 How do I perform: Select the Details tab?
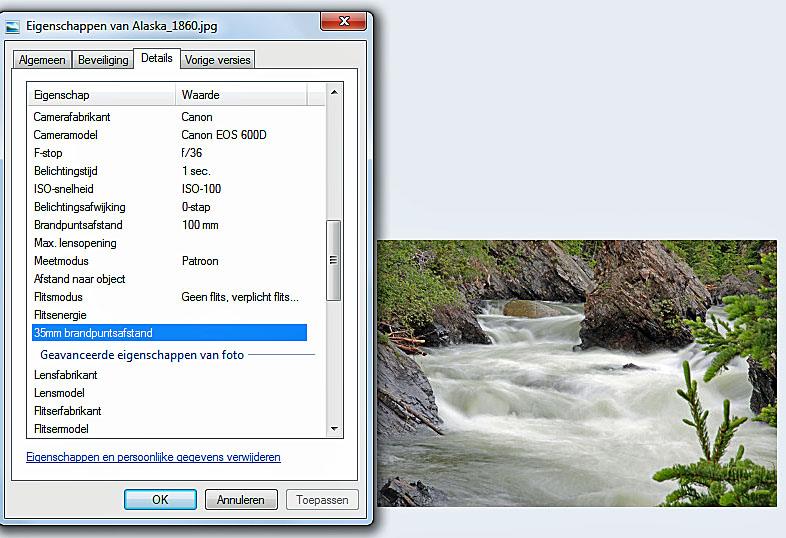tap(156, 58)
